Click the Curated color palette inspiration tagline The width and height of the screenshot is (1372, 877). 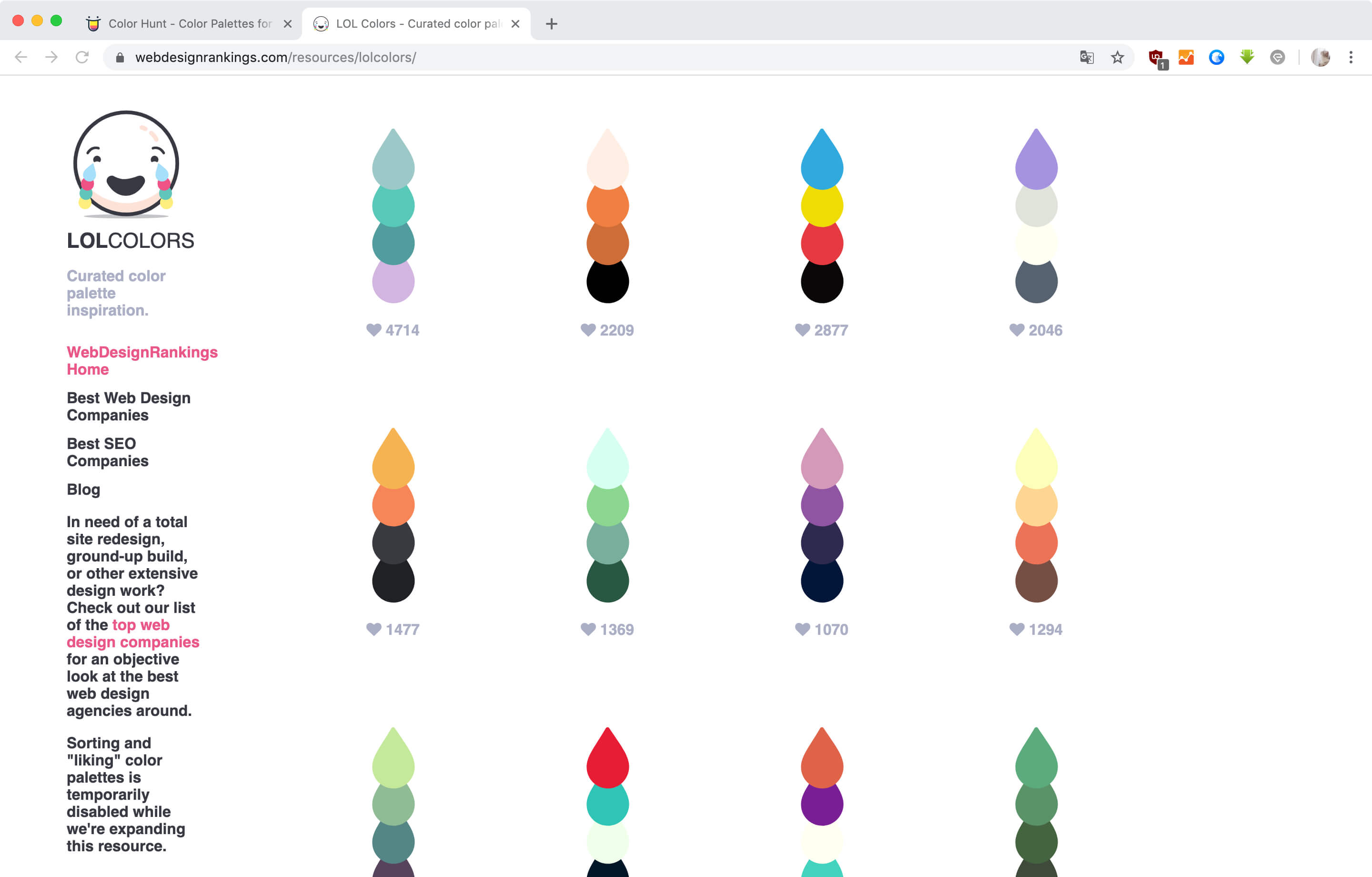[116, 293]
